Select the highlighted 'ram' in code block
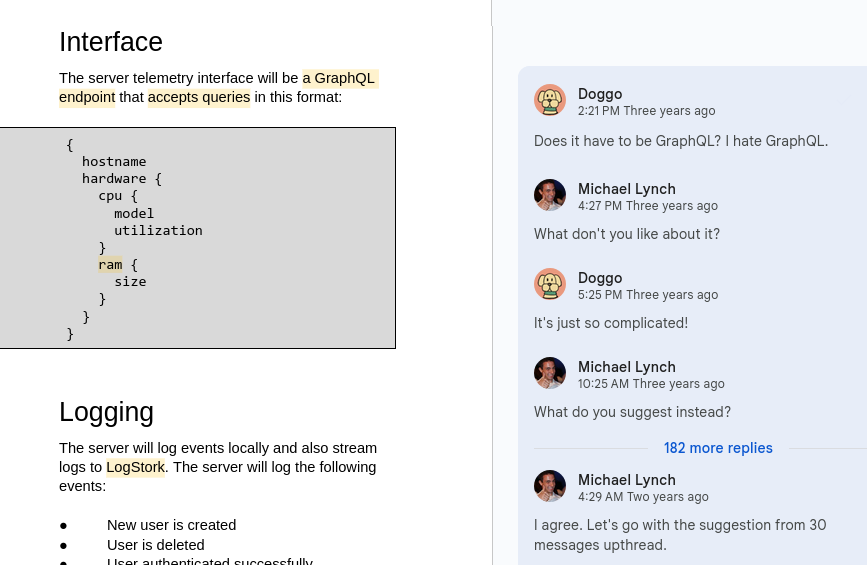Viewport: 867px width, 565px height. [110, 265]
